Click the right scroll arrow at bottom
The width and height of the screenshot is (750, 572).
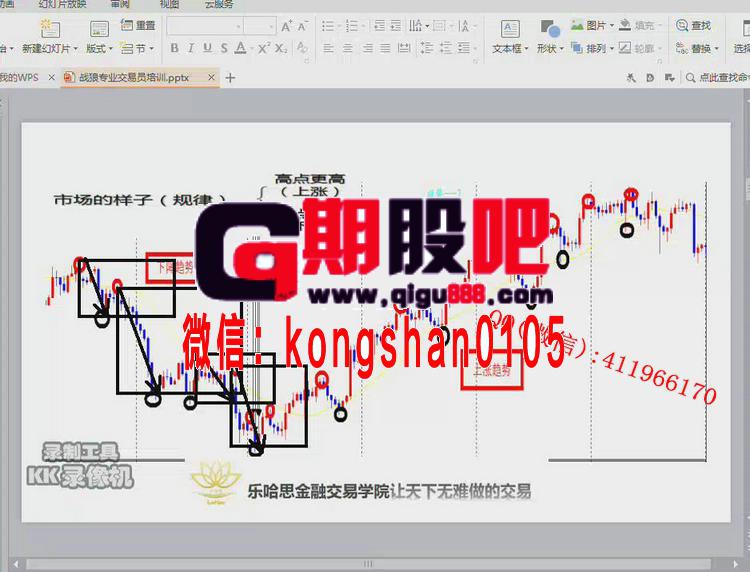(x=736, y=564)
